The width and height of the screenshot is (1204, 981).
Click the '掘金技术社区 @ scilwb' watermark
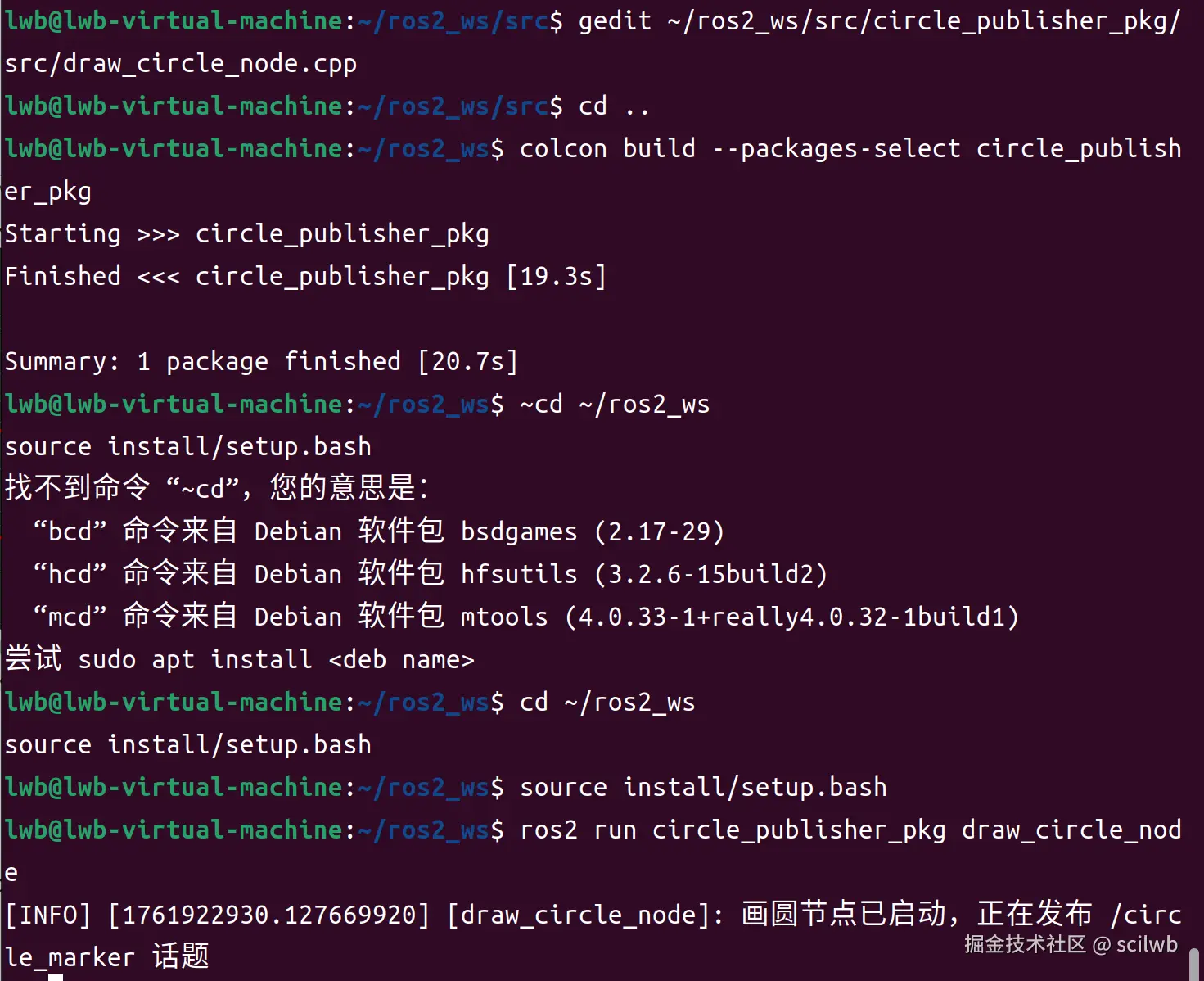click(1071, 944)
